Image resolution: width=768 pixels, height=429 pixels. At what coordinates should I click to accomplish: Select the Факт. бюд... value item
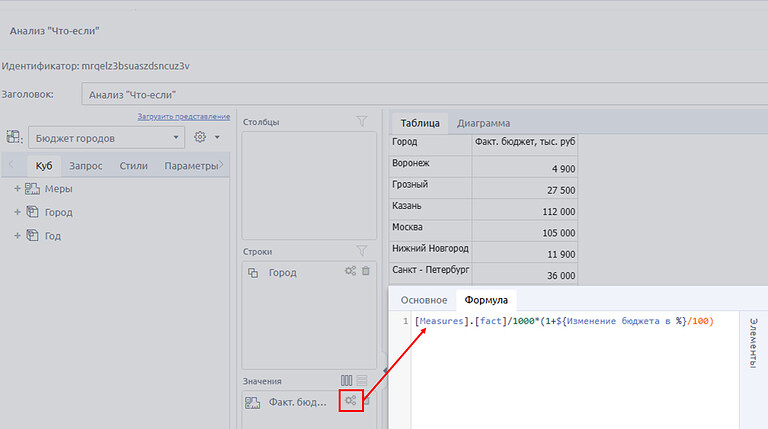297,402
